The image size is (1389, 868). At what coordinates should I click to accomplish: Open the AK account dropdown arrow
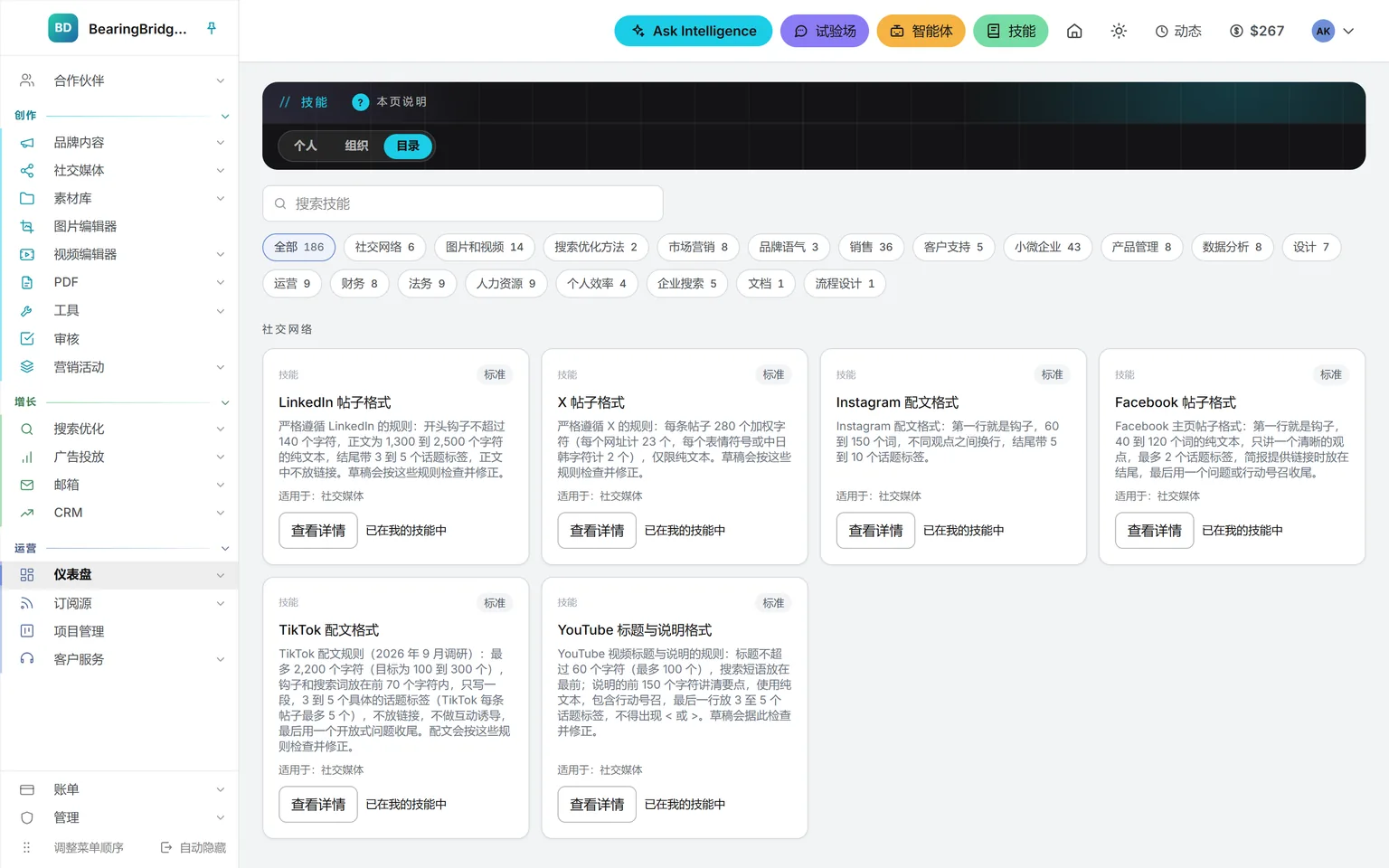click(x=1348, y=31)
